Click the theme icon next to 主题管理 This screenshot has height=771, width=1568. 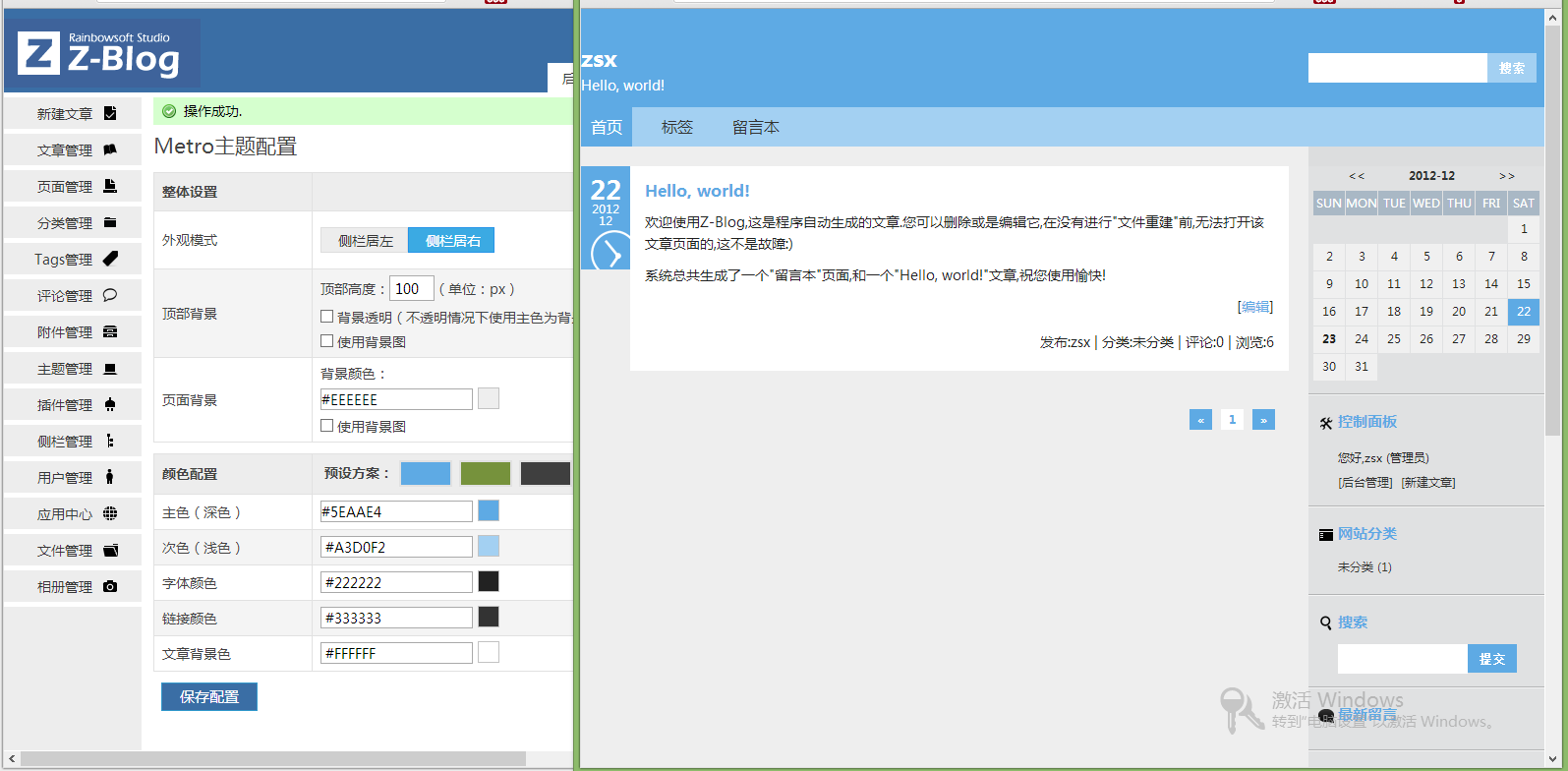point(110,368)
